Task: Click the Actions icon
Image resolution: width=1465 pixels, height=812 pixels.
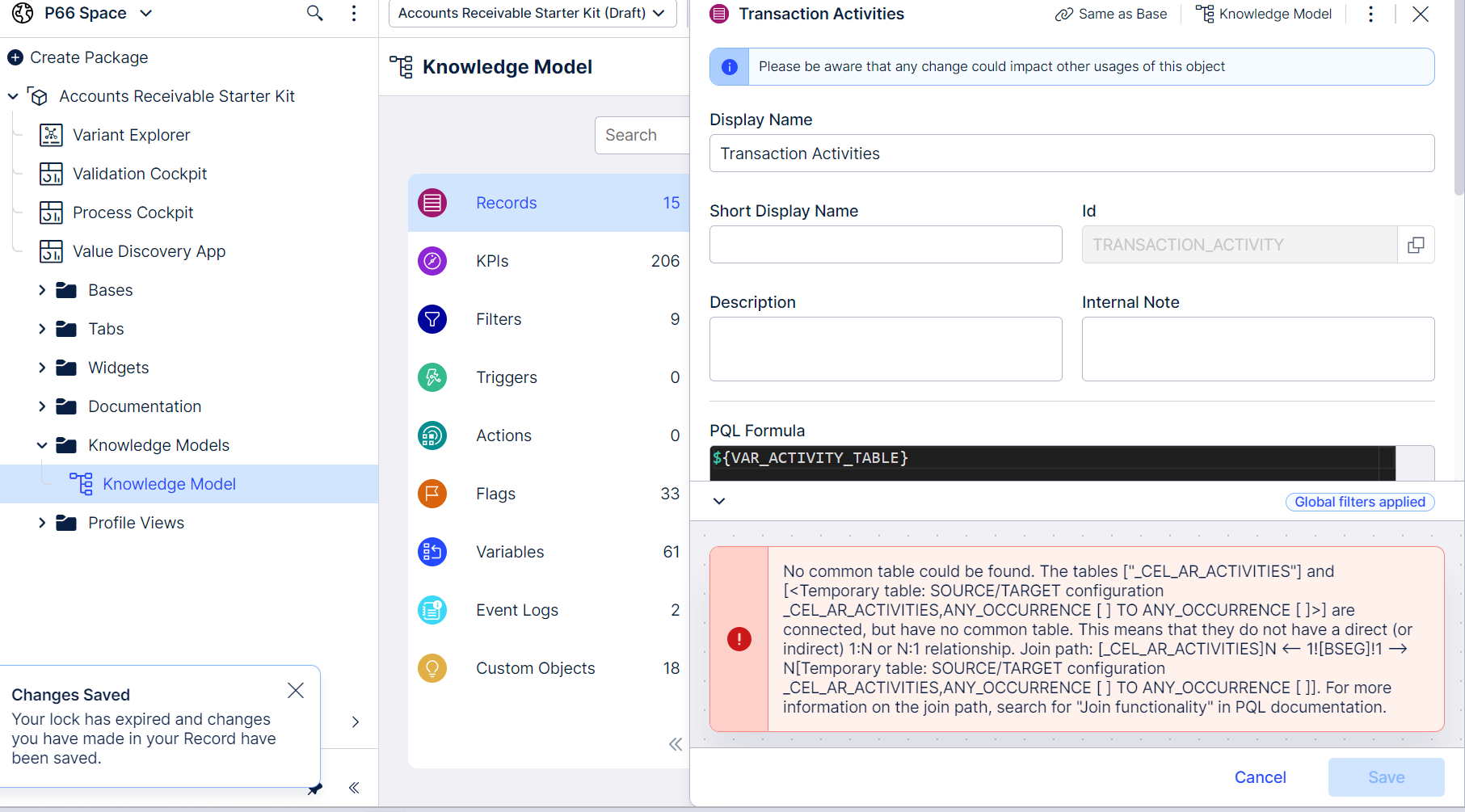Action: click(432, 435)
